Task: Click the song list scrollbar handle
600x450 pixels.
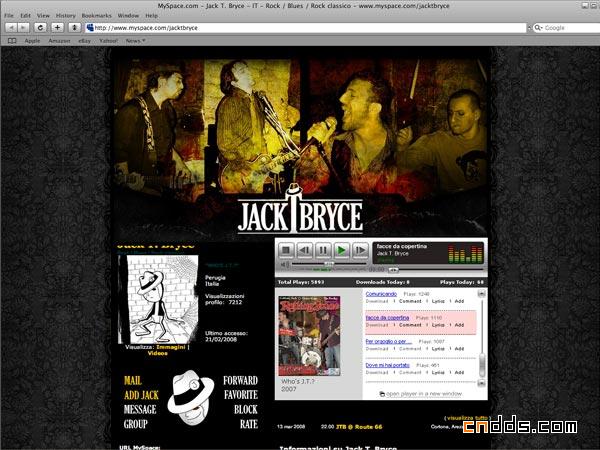Action: click(482, 364)
